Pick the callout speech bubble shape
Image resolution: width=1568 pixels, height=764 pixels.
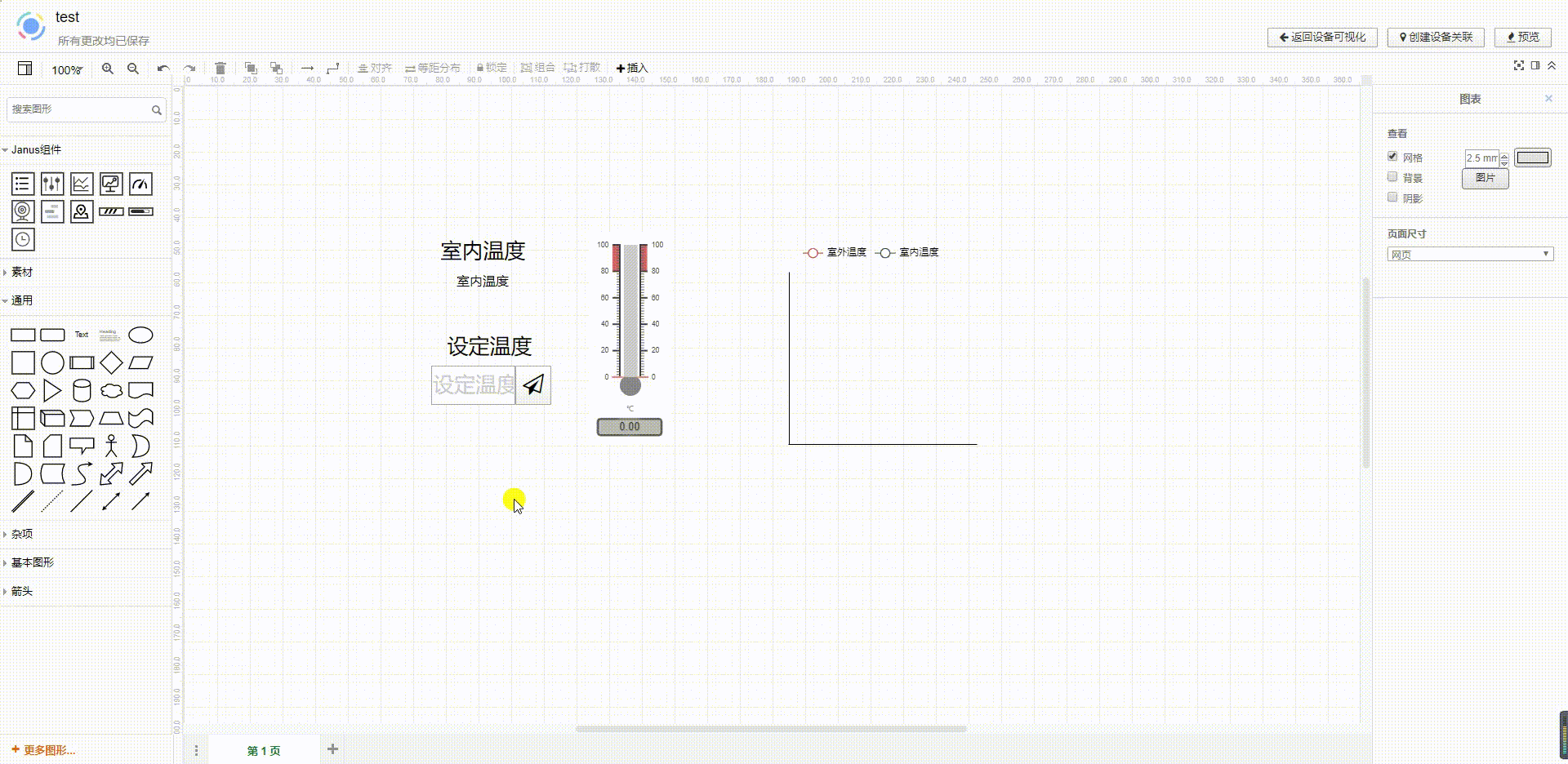tap(82, 446)
